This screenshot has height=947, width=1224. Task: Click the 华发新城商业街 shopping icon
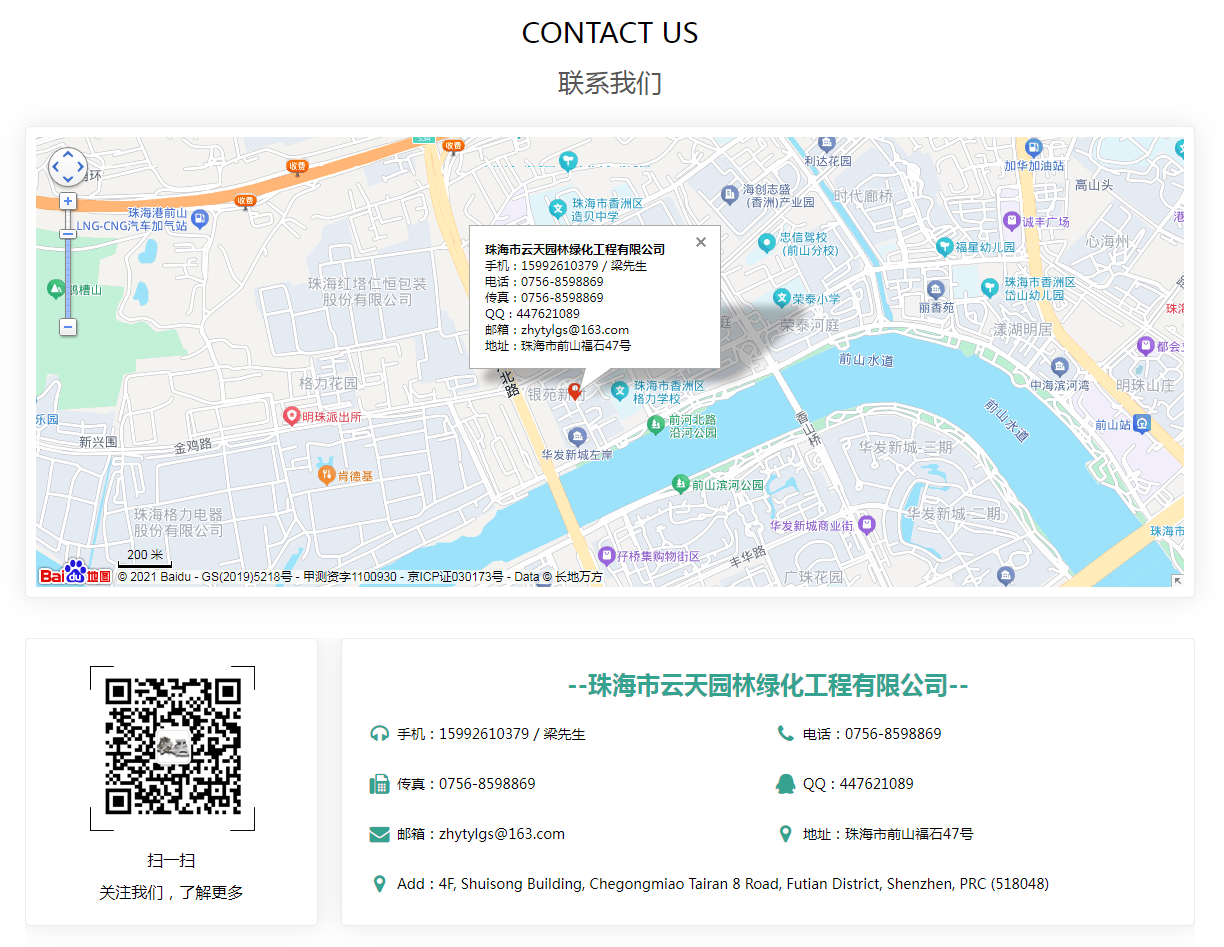click(867, 524)
